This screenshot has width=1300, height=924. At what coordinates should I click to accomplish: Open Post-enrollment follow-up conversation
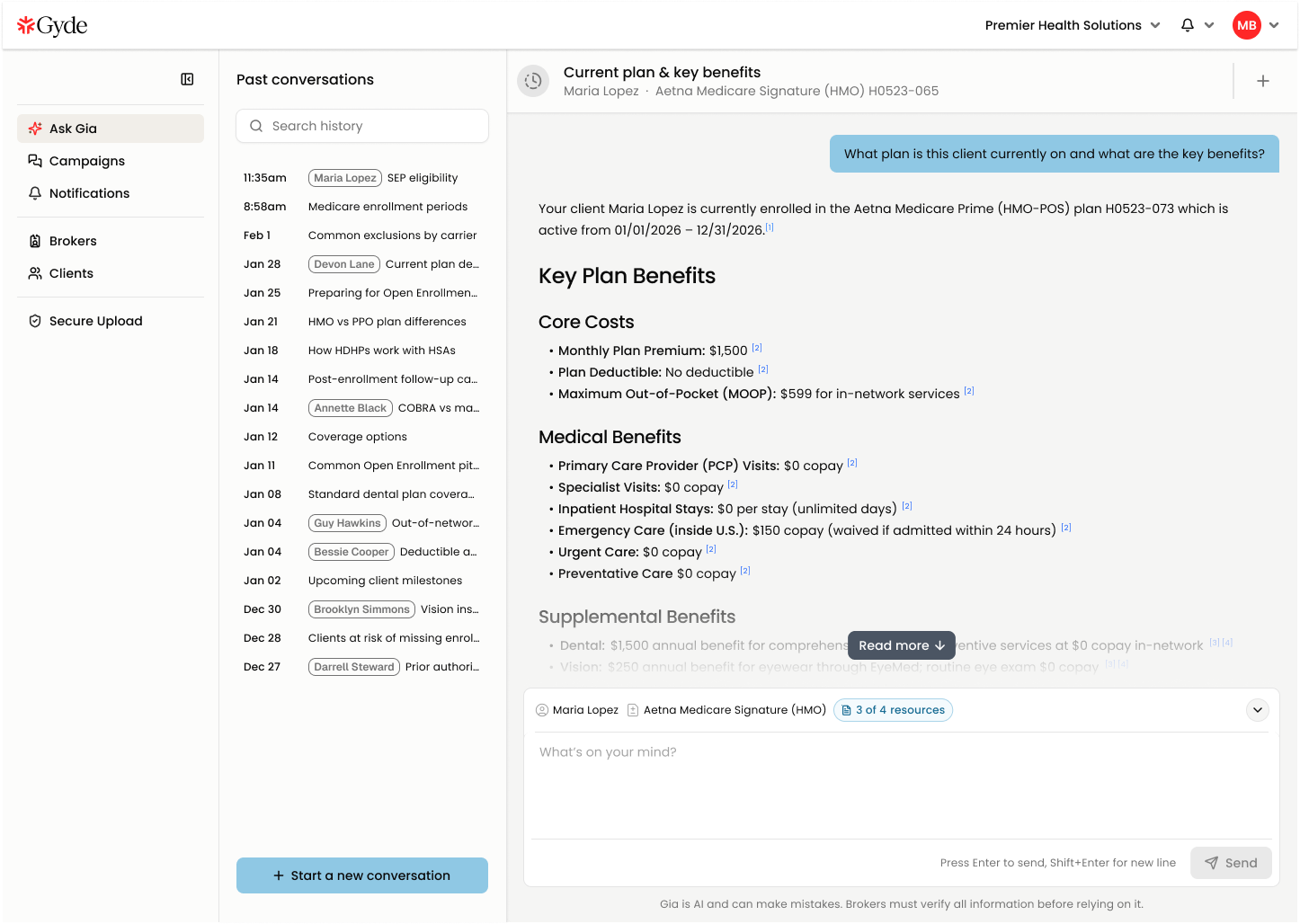click(362, 379)
